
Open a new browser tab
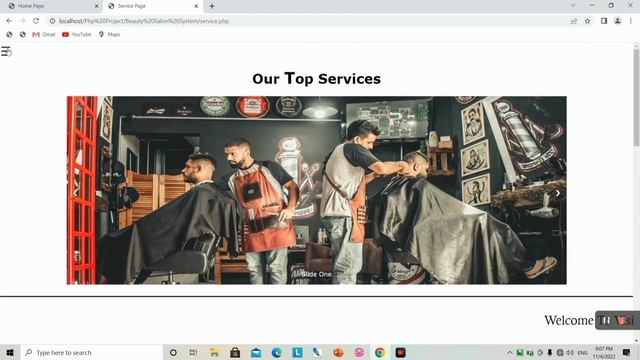point(212,6)
